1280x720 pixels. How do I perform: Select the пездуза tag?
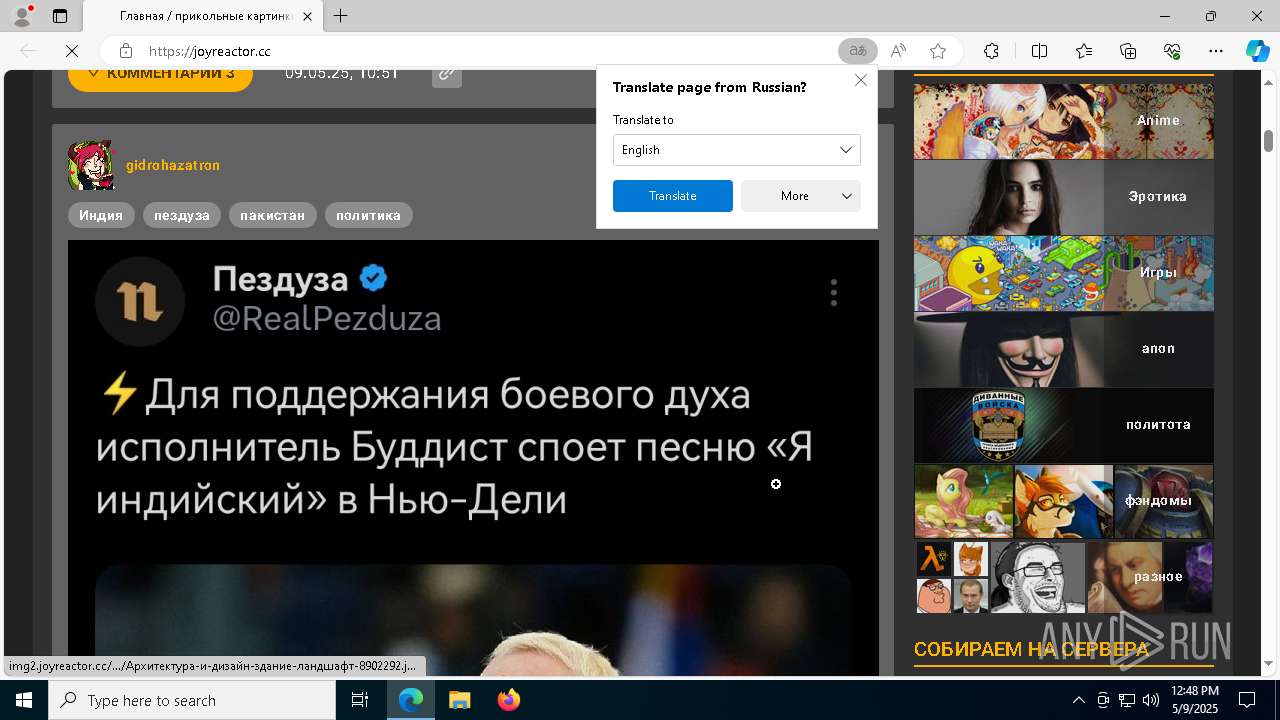pos(181,215)
